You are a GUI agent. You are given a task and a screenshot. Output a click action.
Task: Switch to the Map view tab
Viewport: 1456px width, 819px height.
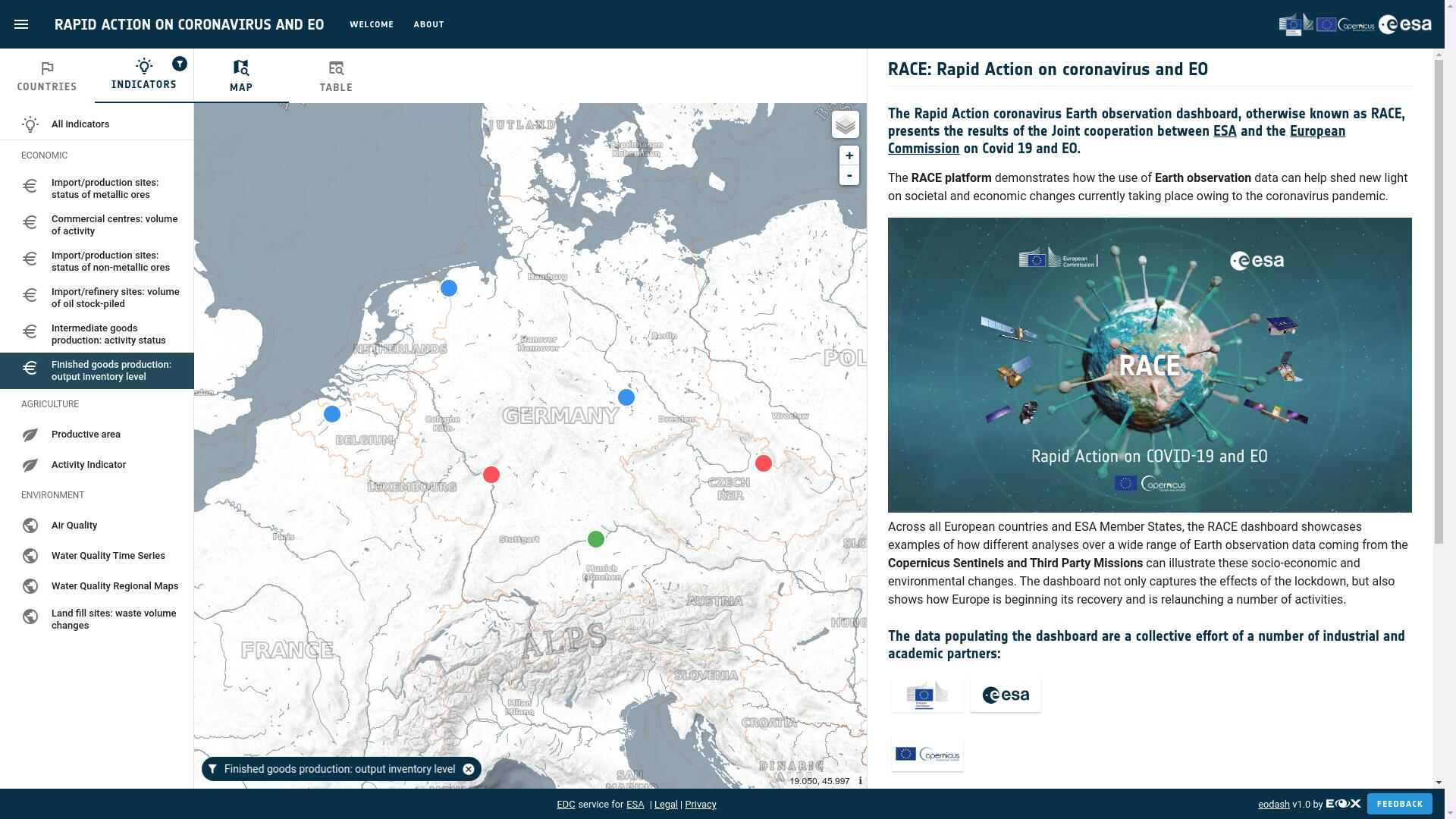pos(241,76)
